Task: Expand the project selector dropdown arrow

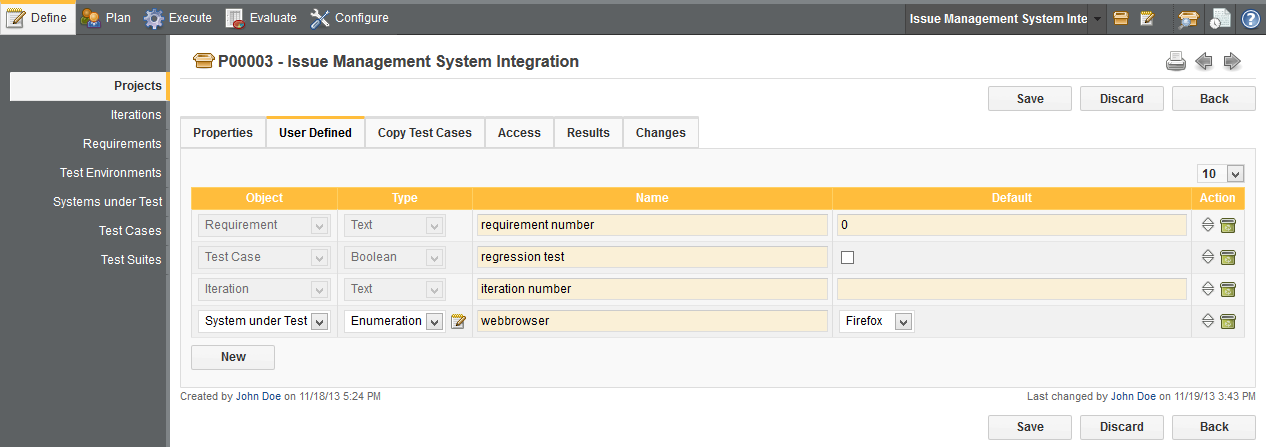Action: click(x=1098, y=19)
